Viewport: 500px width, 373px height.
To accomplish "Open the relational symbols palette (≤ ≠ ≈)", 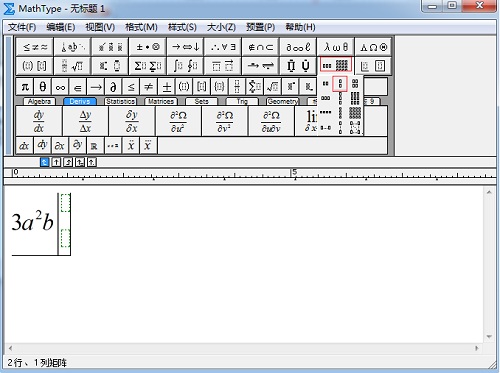I will 35,47.
